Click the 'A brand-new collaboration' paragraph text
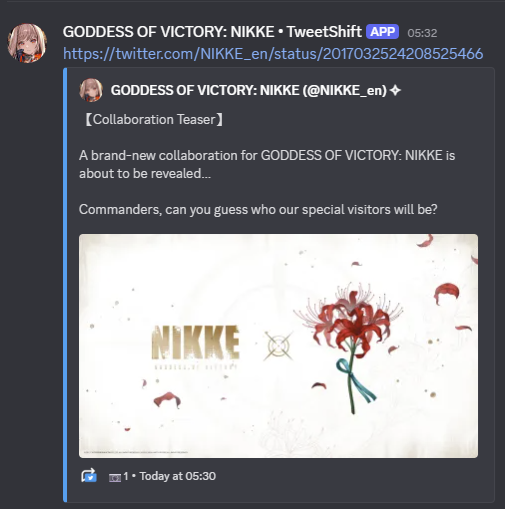This screenshot has height=509, width=505. 267,164
